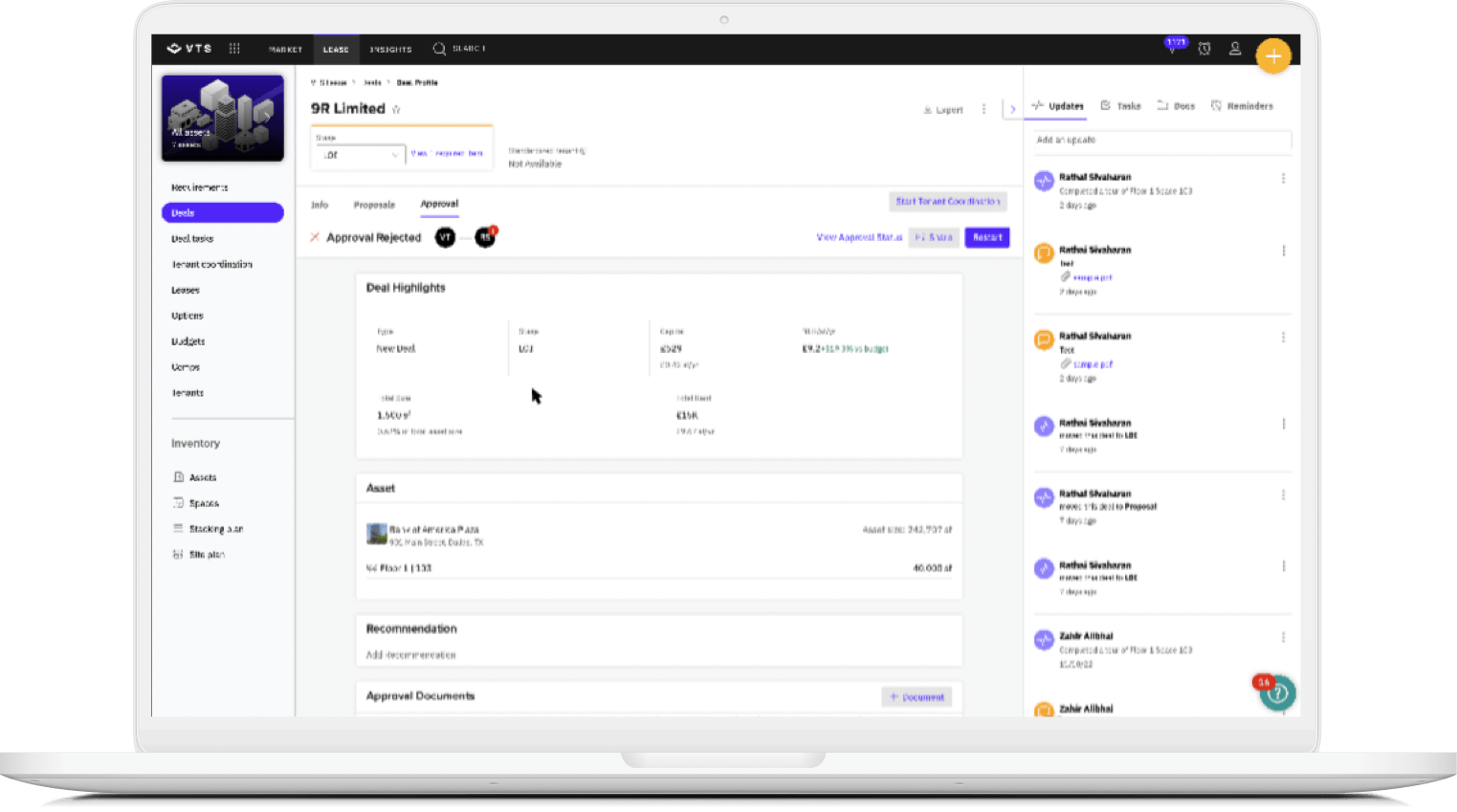This screenshot has width=1457, height=812.
Task: Click the yellow plus create button
Action: (x=1272, y=56)
